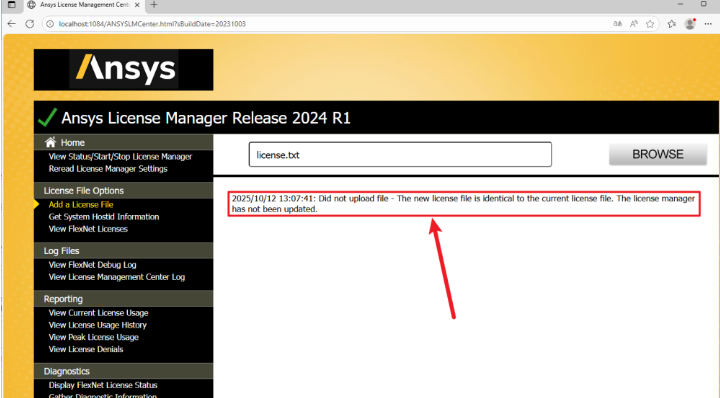Click the license.txt file path field
This screenshot has height=398, width=720.
click(x=400, y=154)
